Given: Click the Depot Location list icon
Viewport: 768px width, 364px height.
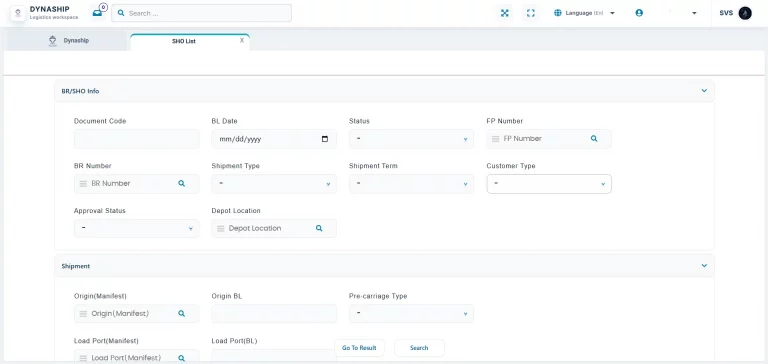Looking at the screenshot, I should pyautogui.click(x=220, y=229).
